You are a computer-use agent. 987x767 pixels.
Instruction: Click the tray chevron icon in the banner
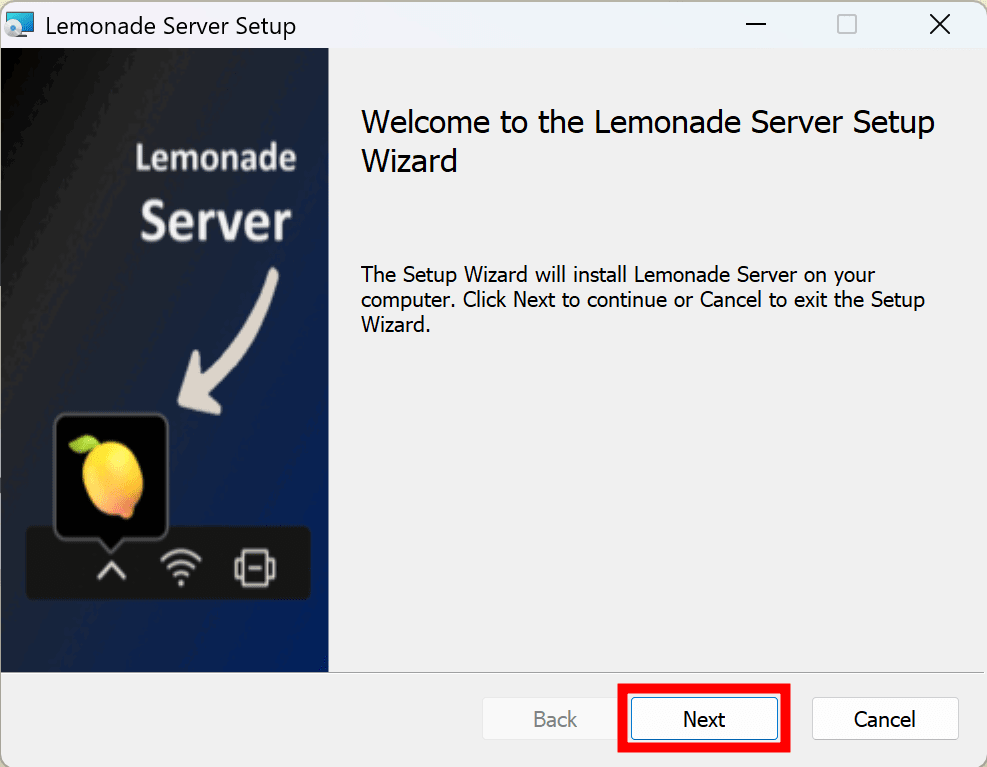point(111,570)
